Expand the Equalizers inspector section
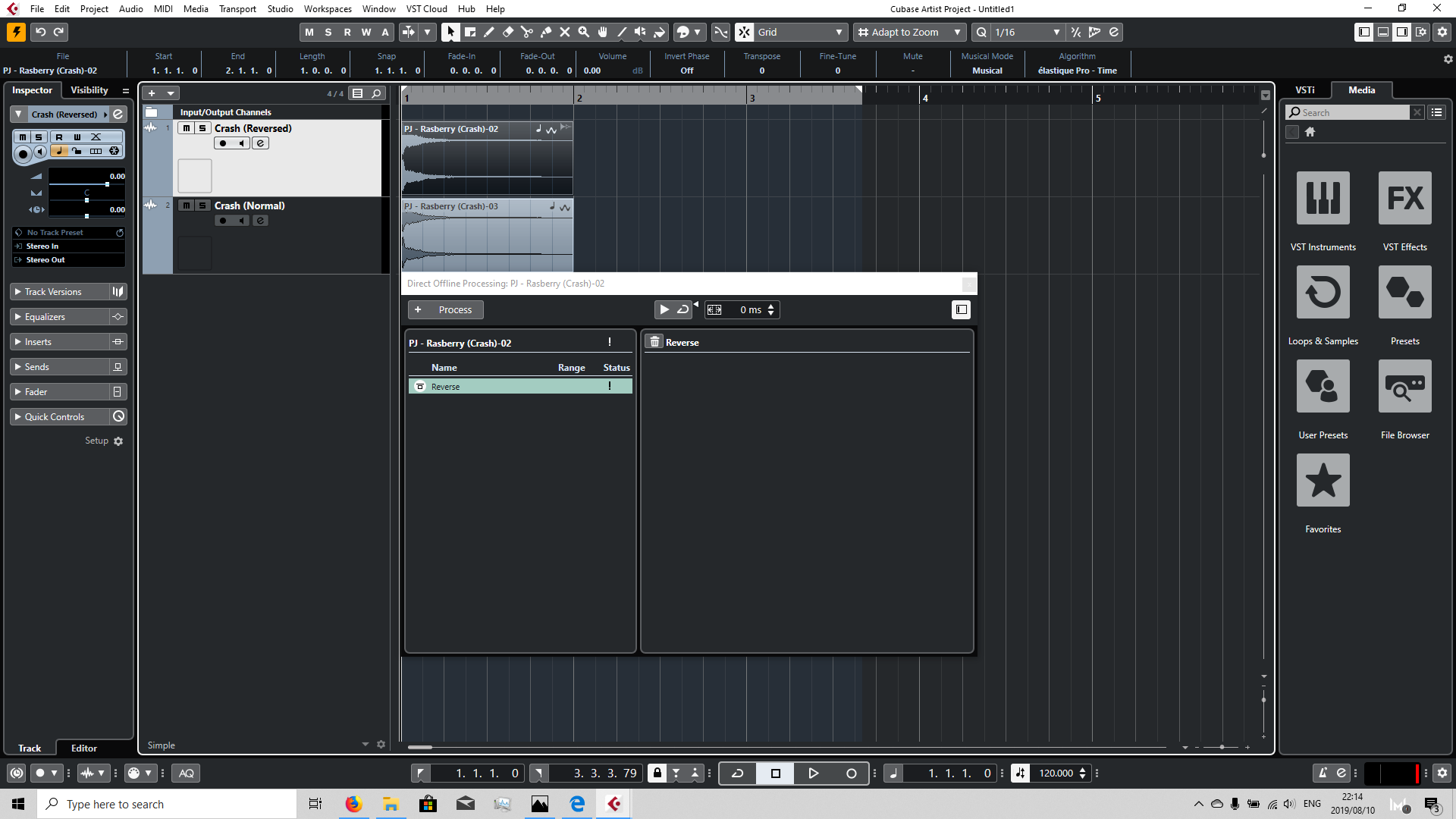The image size is (1456, 819). pos(45,317)
